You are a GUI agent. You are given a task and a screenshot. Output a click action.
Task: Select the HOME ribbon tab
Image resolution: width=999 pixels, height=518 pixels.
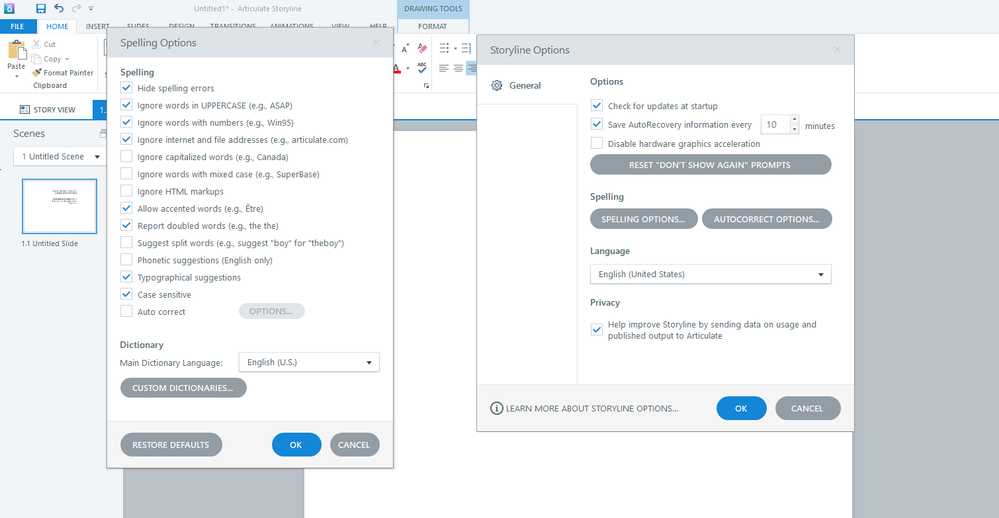click(57, 27)
